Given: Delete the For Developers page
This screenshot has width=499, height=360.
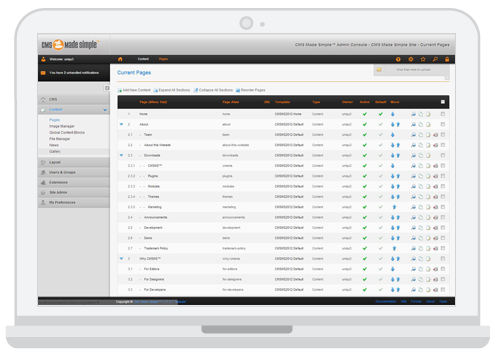Looking at the screenshot, I should click(x=436, y=290).
